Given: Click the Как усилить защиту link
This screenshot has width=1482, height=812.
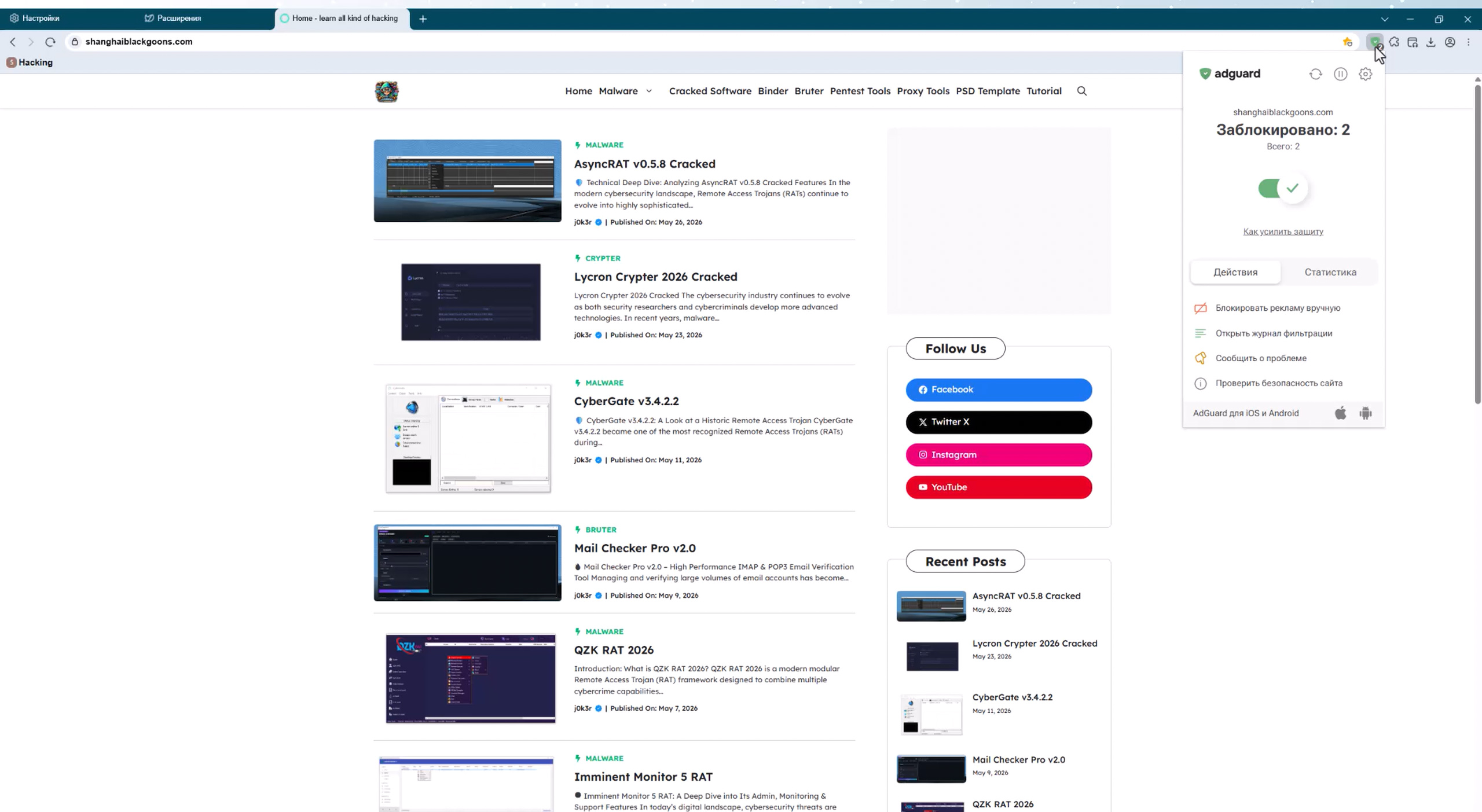Looking at the screenshot, I should point(1283,232).
